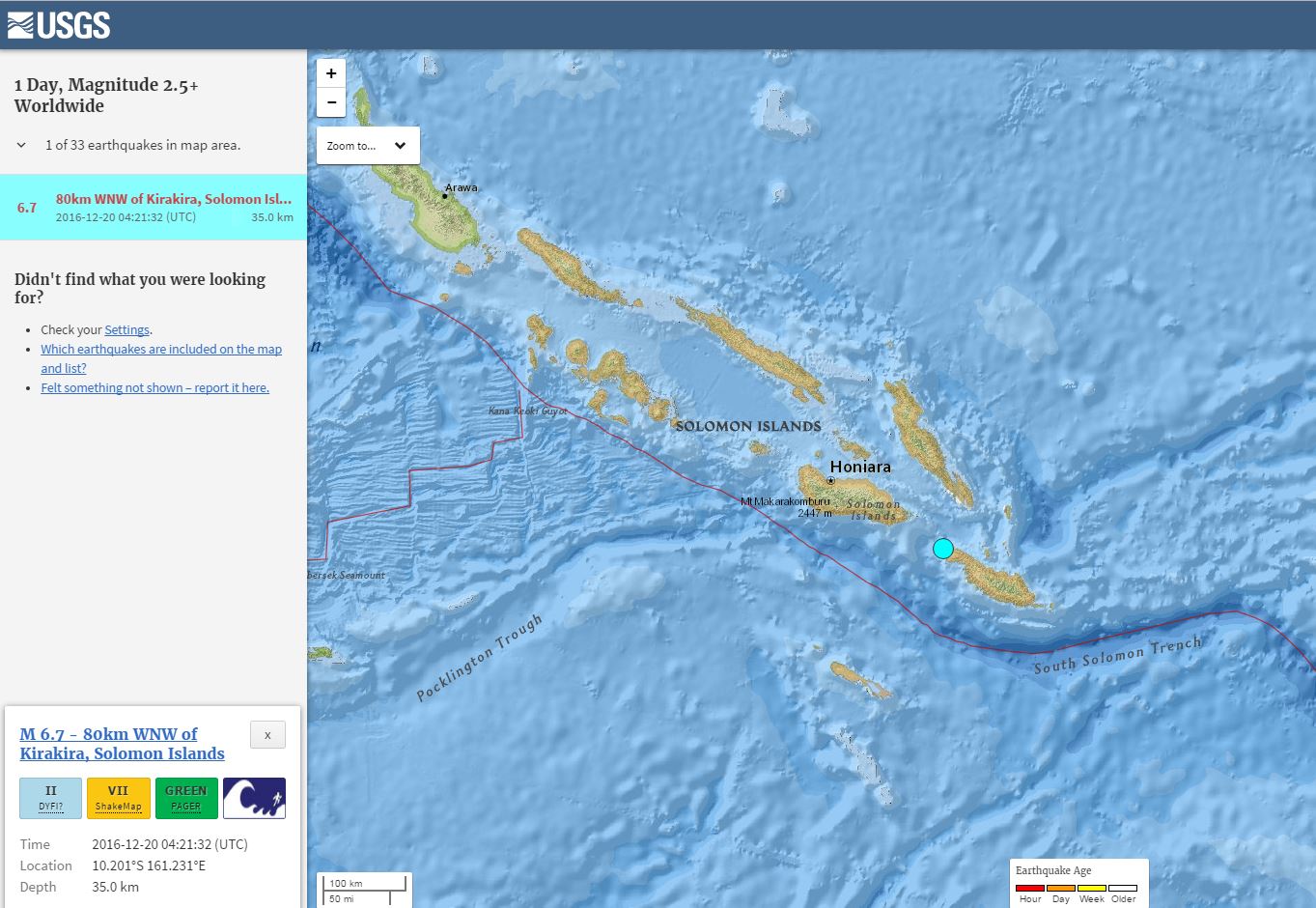
Task: Click the Honiara city label on map
Action: (860, 468)
